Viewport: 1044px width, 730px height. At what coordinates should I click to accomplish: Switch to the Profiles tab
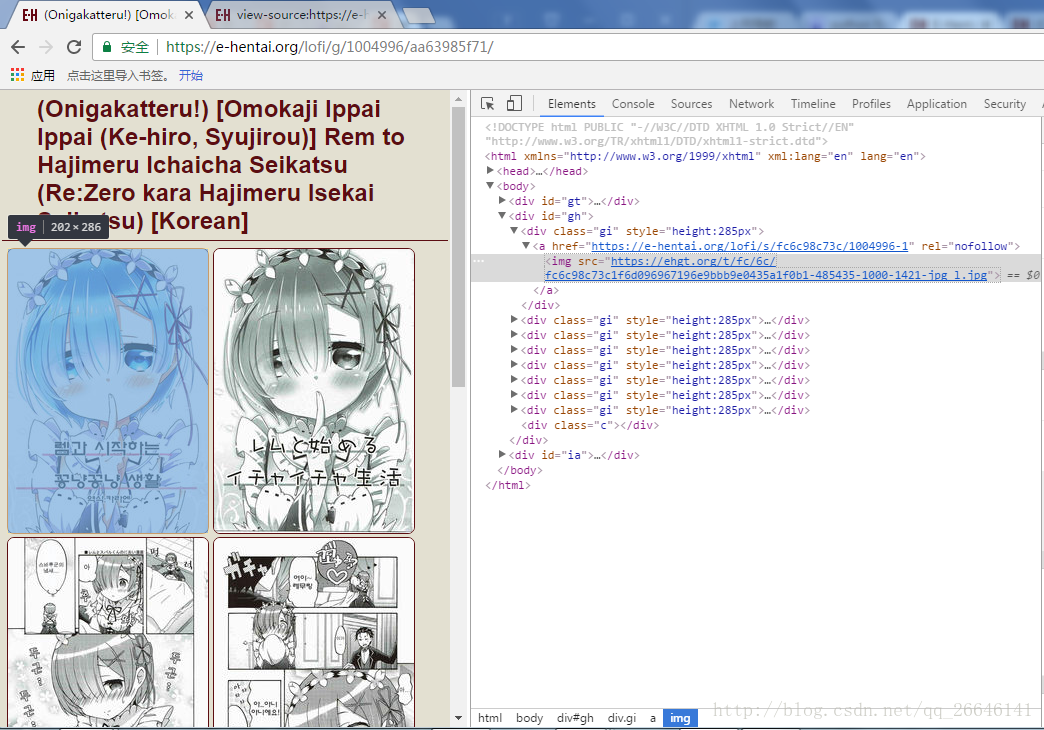871,104
